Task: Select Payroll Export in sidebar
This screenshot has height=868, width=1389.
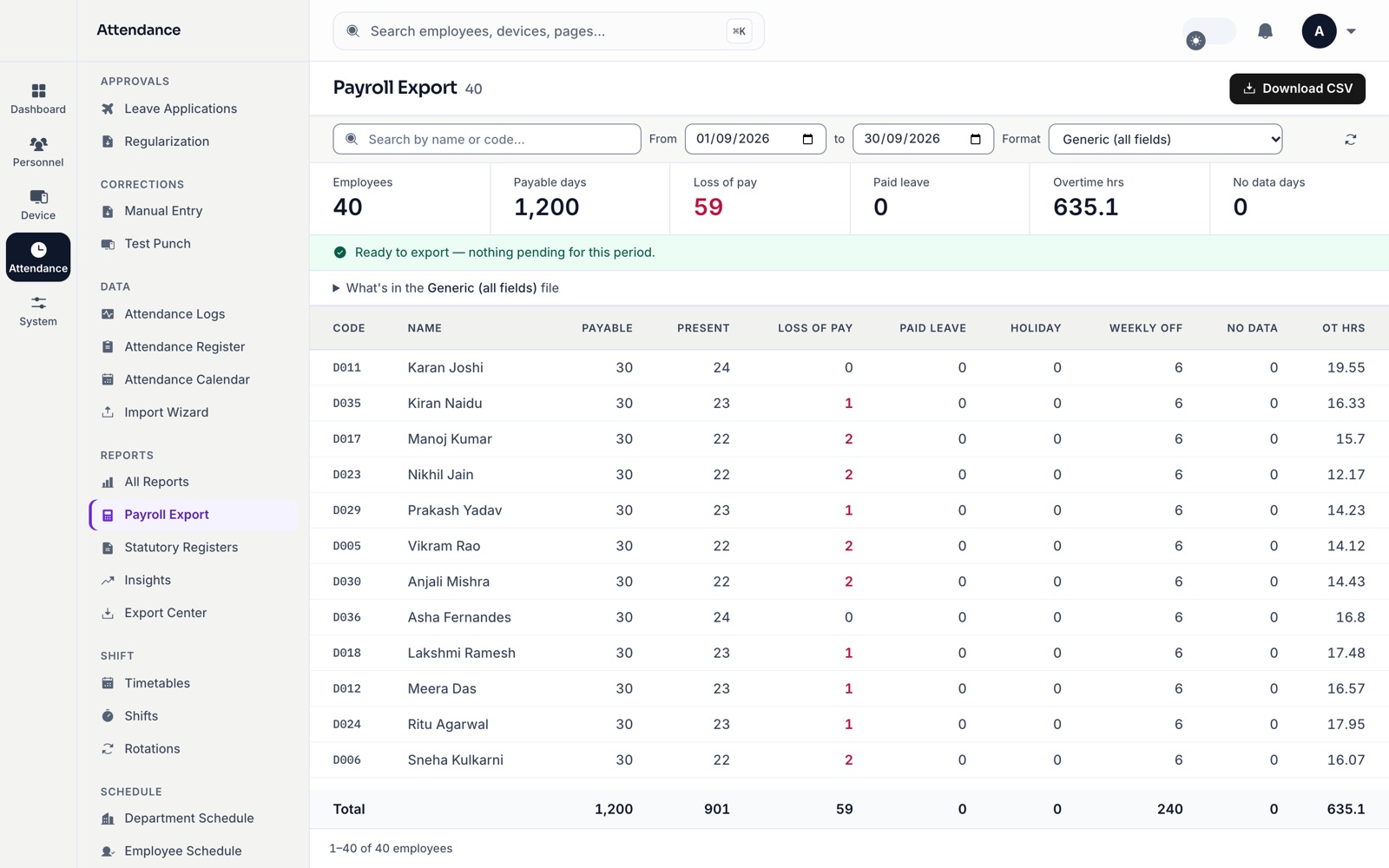Action: click(x=193, y=515)
